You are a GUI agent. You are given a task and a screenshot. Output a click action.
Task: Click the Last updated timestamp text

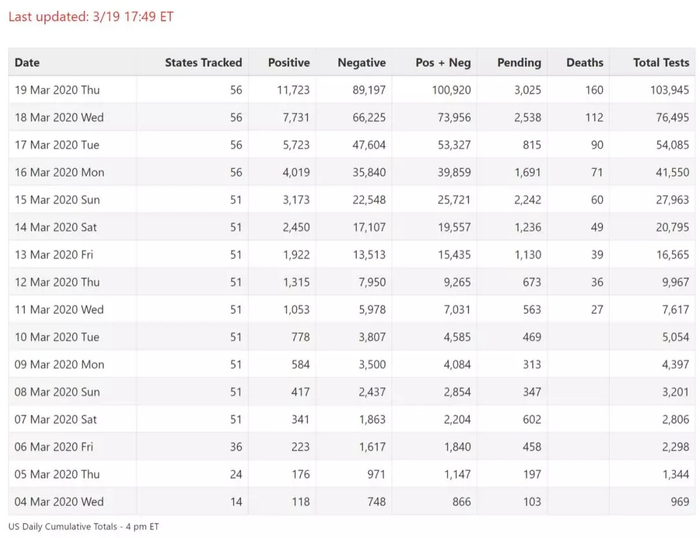pyautogui.click(x=91, y=17)
